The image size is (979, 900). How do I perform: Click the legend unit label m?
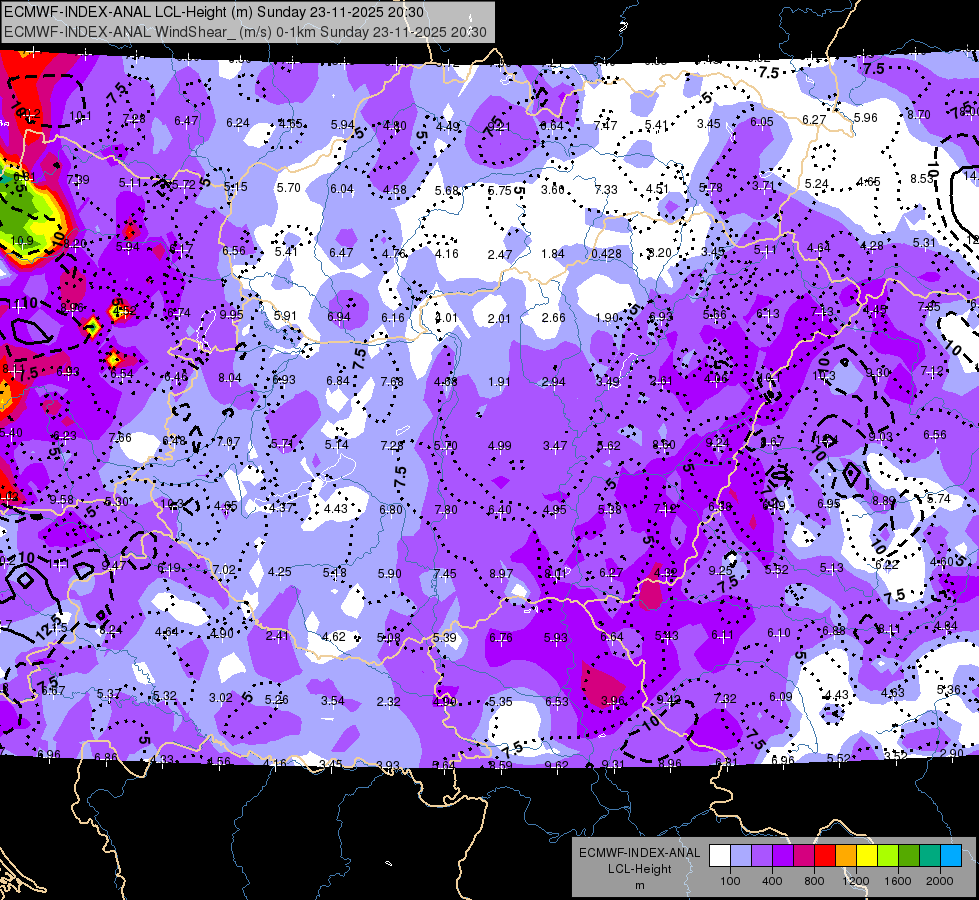coord(639,885)
